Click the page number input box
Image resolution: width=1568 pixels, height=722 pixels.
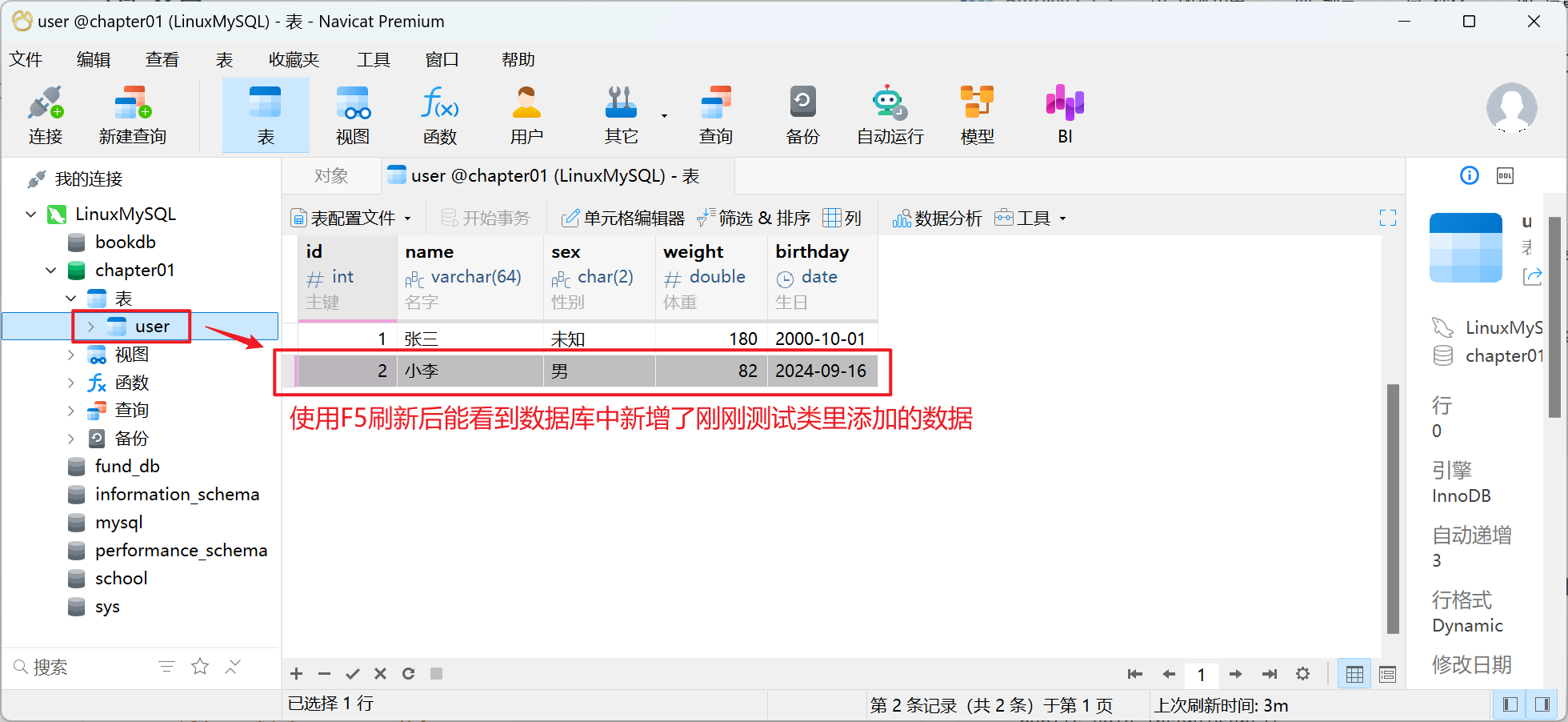pos(1201,675)
